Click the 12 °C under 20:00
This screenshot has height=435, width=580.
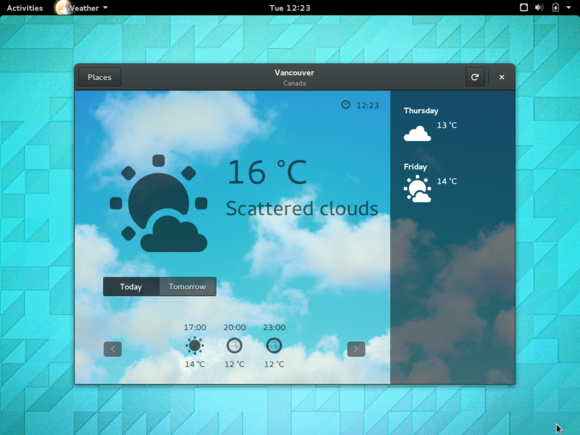[x=235, y=364]
